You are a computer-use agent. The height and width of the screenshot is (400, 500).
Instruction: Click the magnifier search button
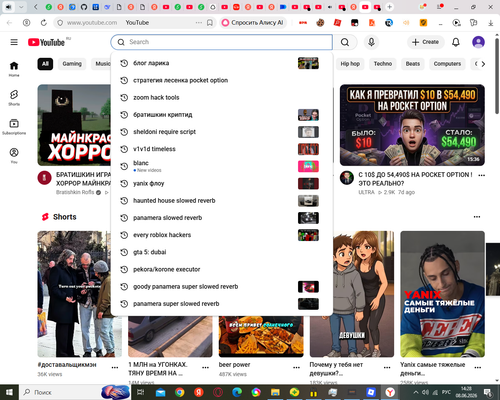tap(345, 42)
